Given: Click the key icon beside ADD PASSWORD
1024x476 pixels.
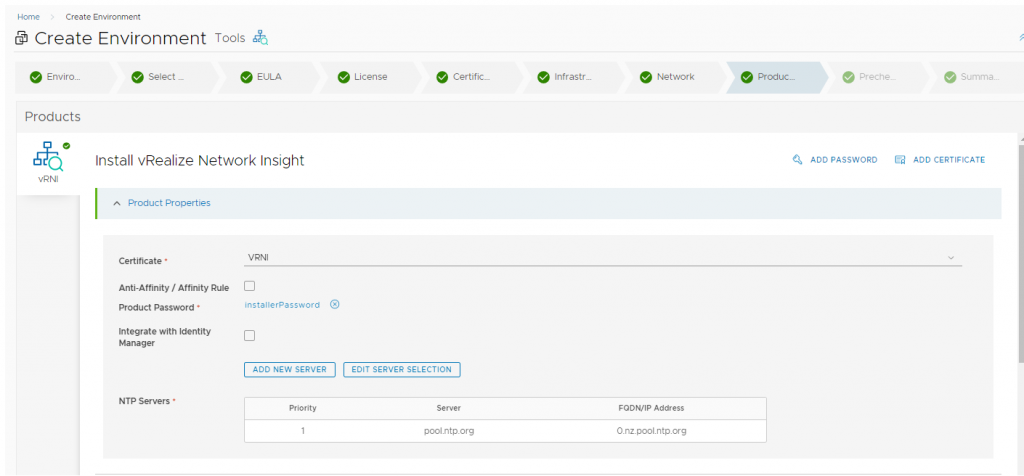Looking at the screenshot, I should click(x=797, y=159).
